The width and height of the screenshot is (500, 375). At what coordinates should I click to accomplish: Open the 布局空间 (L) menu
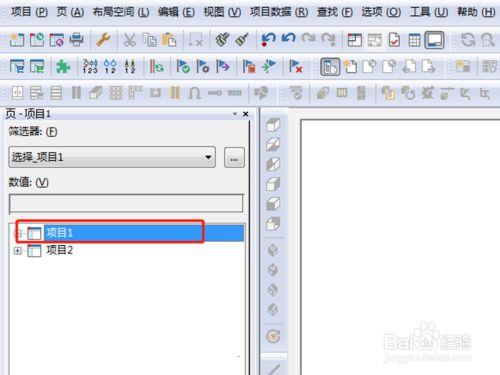(121, 12)
